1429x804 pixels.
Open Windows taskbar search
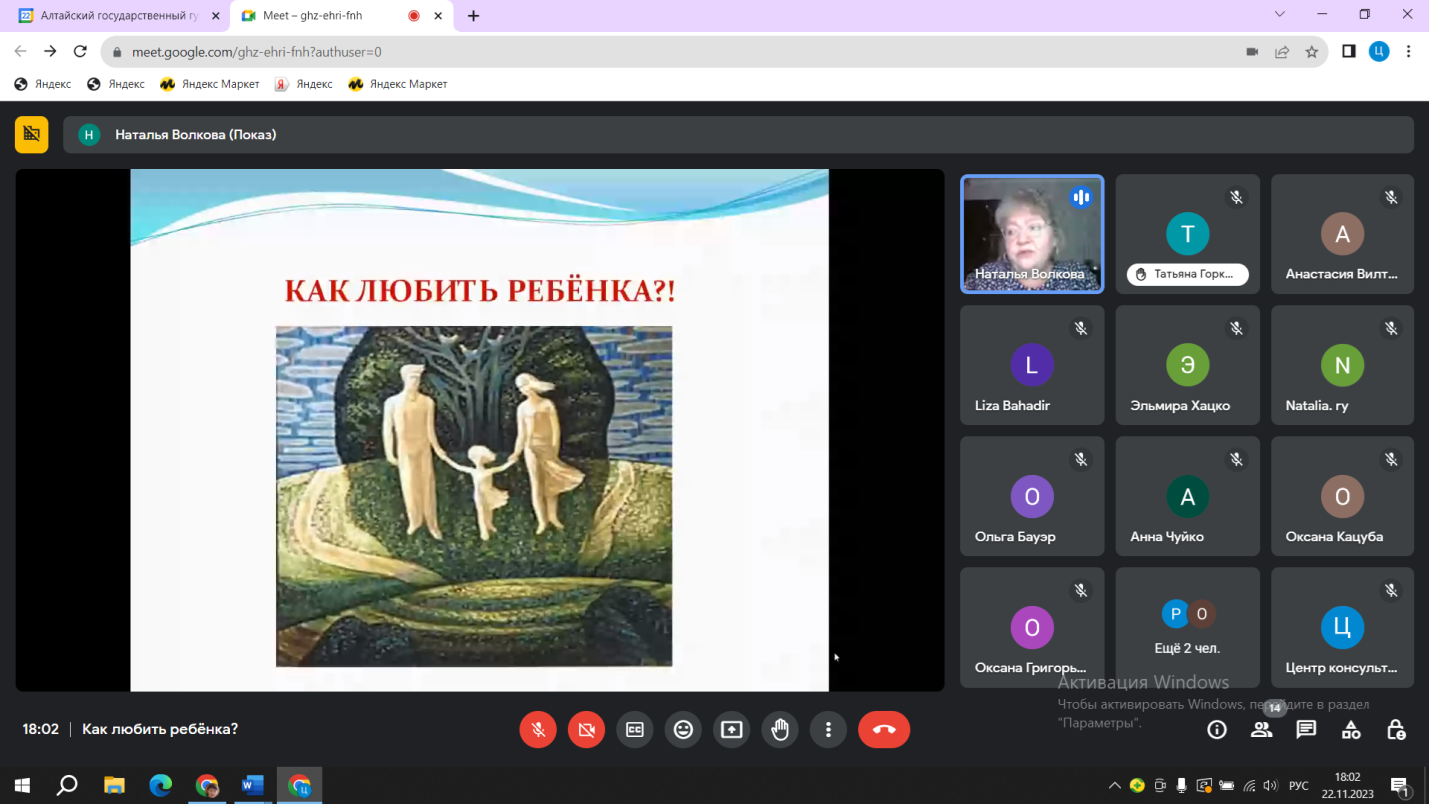67,785
